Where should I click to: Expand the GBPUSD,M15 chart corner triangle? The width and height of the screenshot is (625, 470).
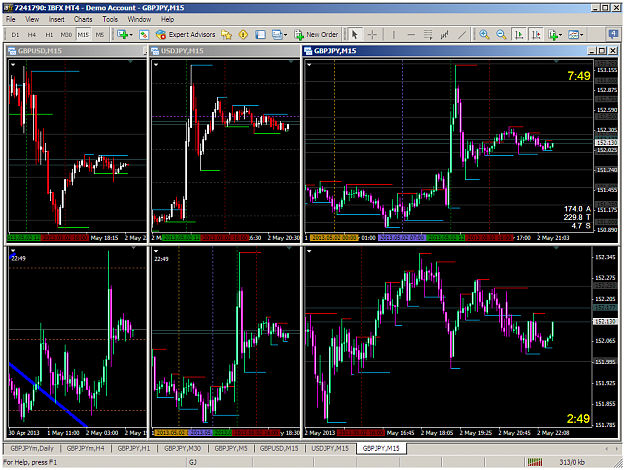(x=13, y=64)
